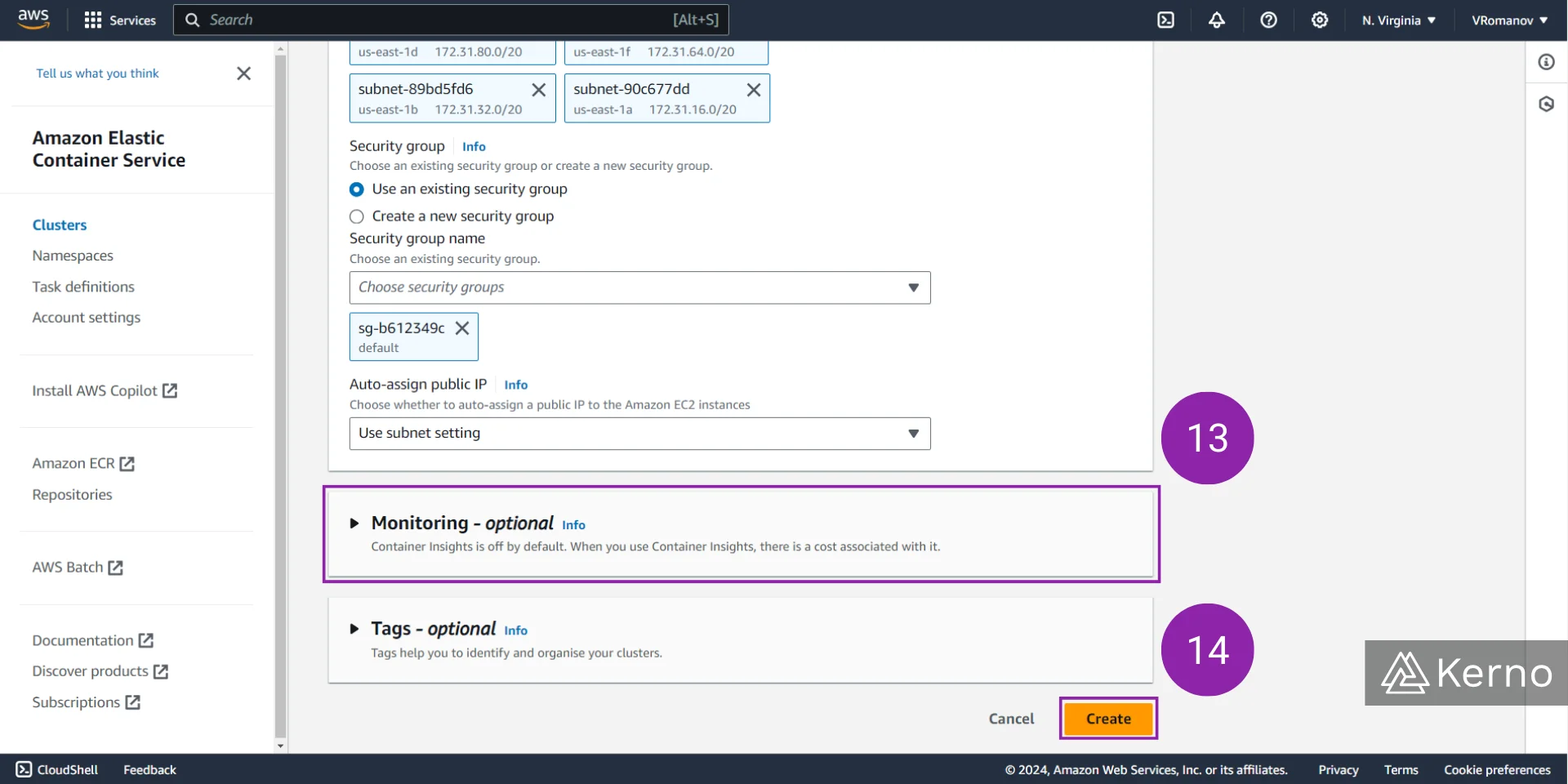Open the notifications bell
This screenshot has height=784, width=1568.
[x=1217, y=20]
